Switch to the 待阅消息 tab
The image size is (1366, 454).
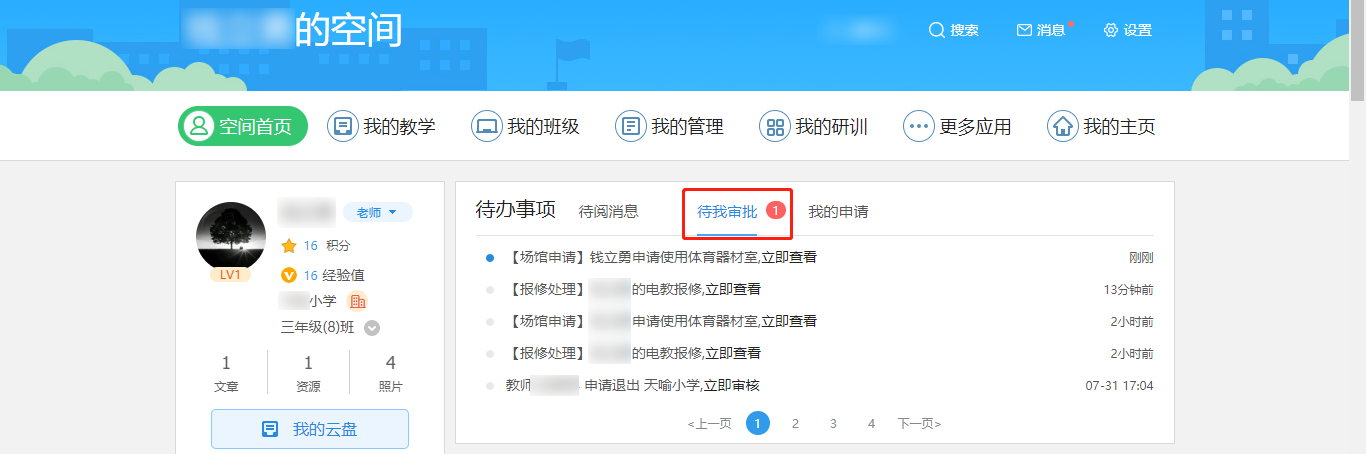pyautogui.click(x=608, y=212)
